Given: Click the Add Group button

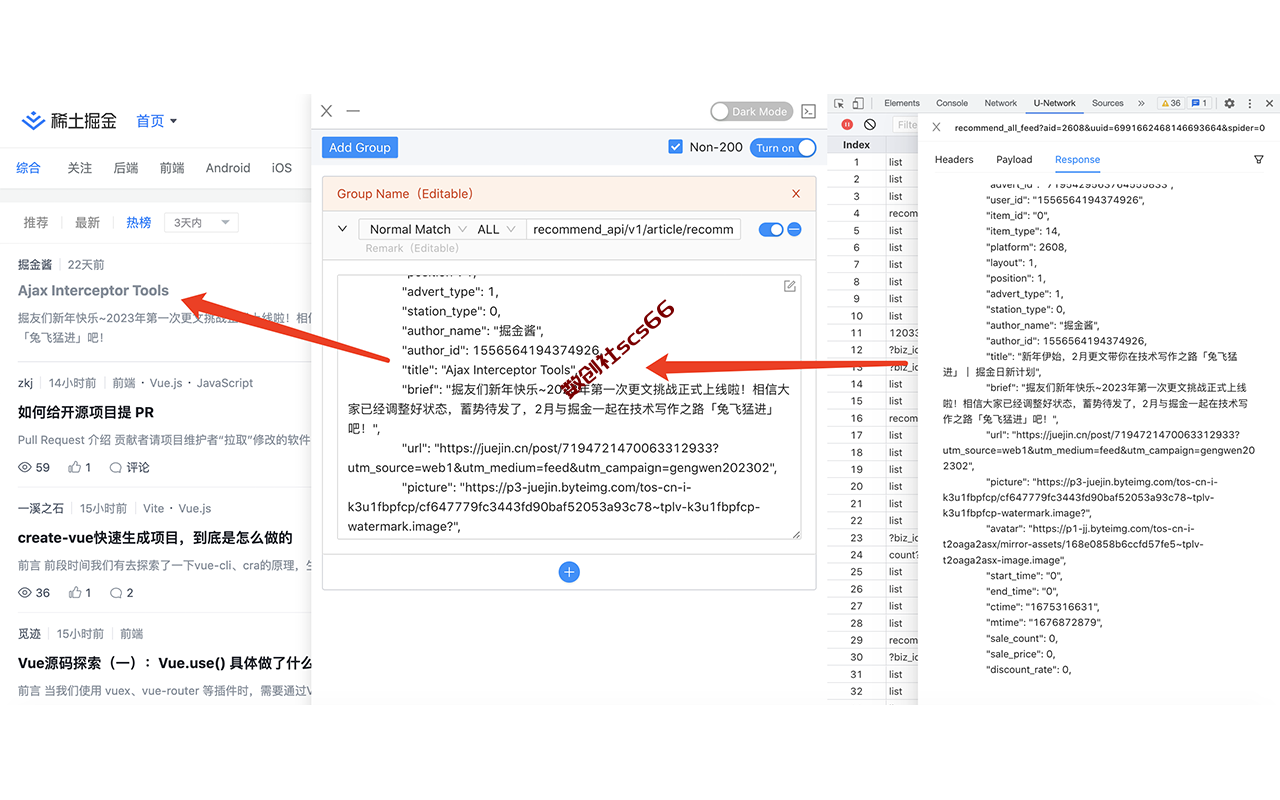Looking at the screenshot, I should 360,147.
